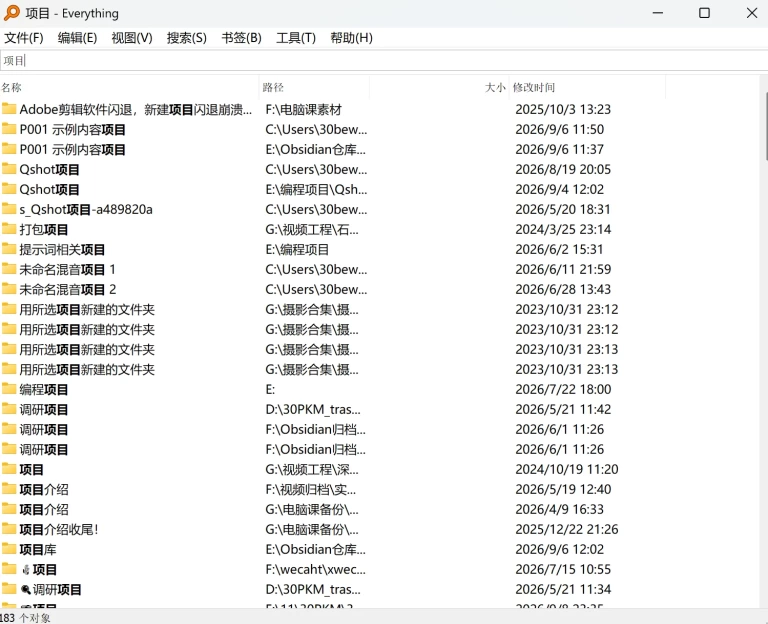Open the 搜索(S) menu
Screen dimensions: 768x624
coord(187,38)
